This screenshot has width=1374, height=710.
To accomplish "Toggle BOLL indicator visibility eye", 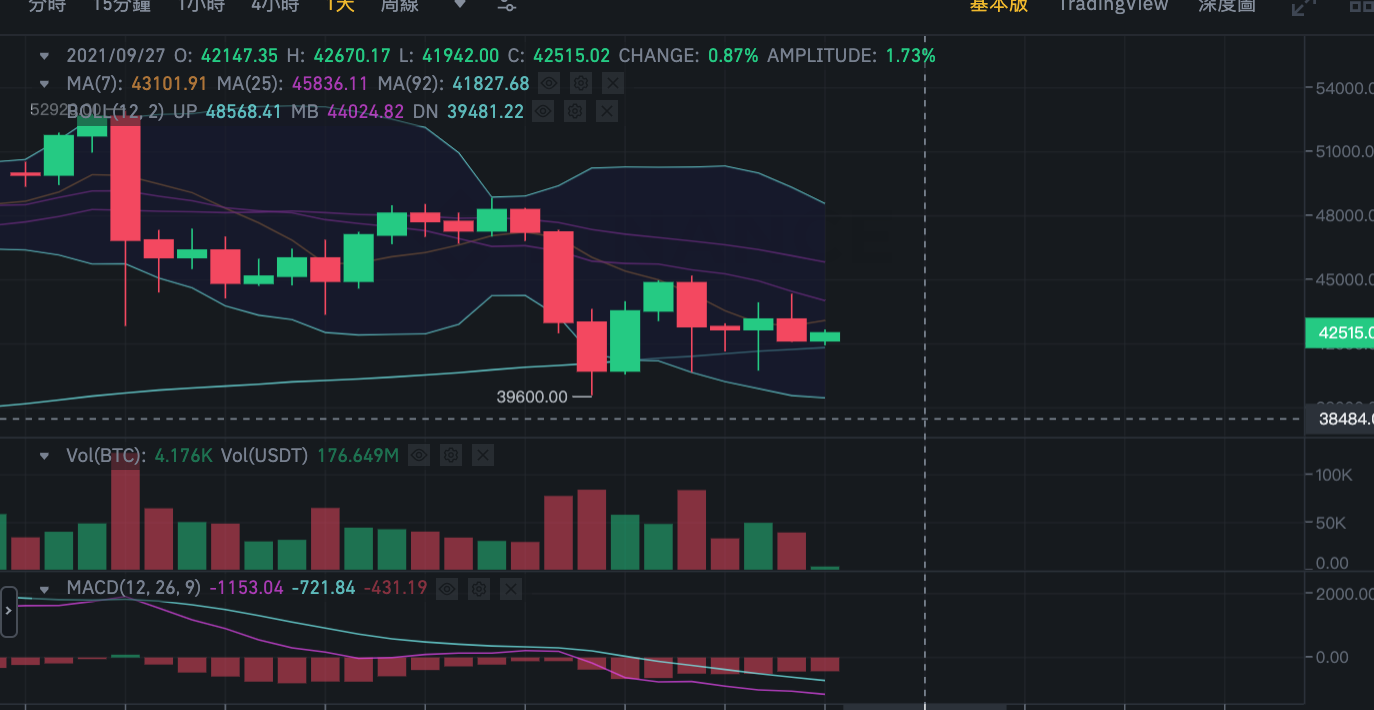I will [542, 111].
